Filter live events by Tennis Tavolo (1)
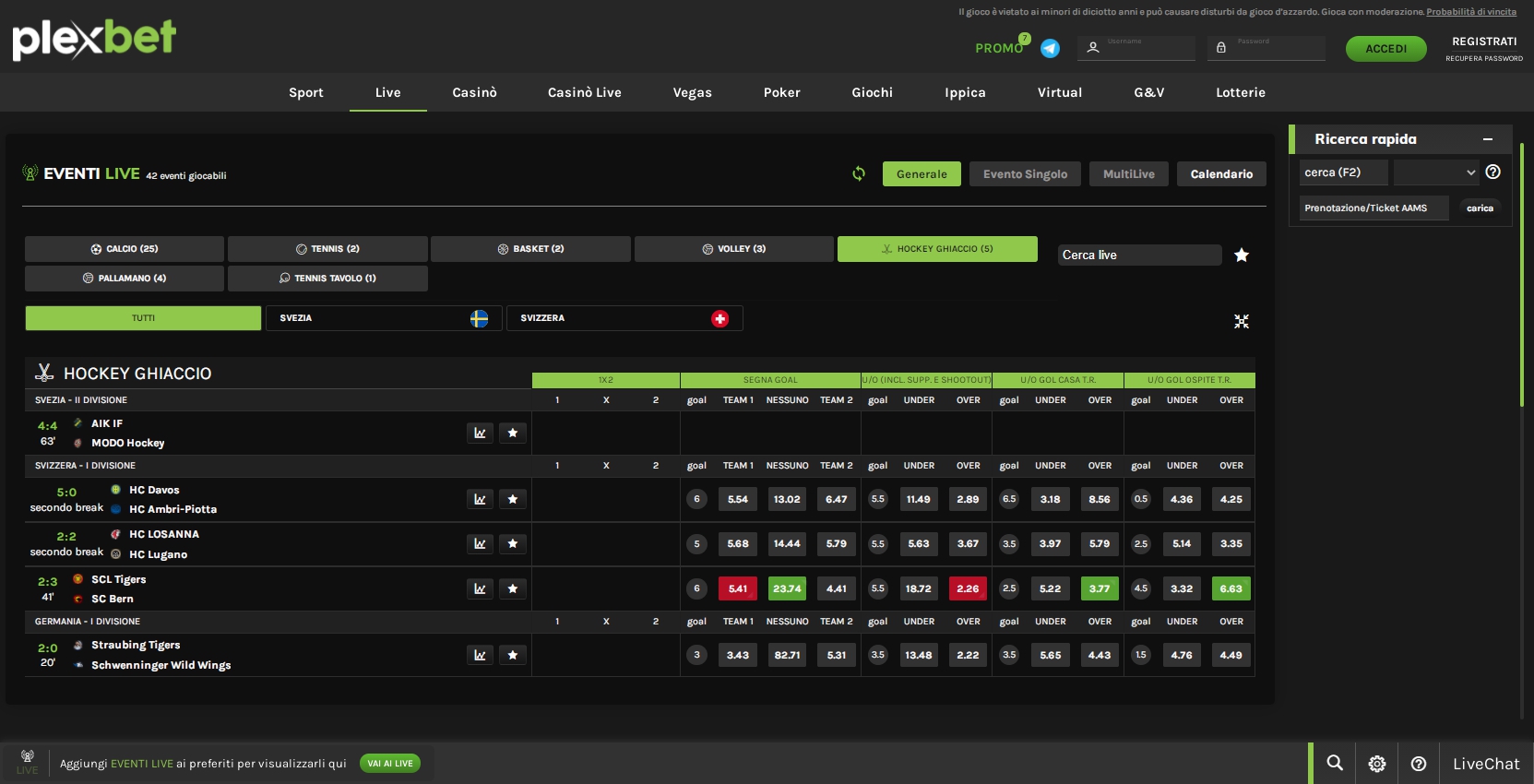Image resolution: width=1534 pixels, height=784 pixels. click(x=327, y=279)
